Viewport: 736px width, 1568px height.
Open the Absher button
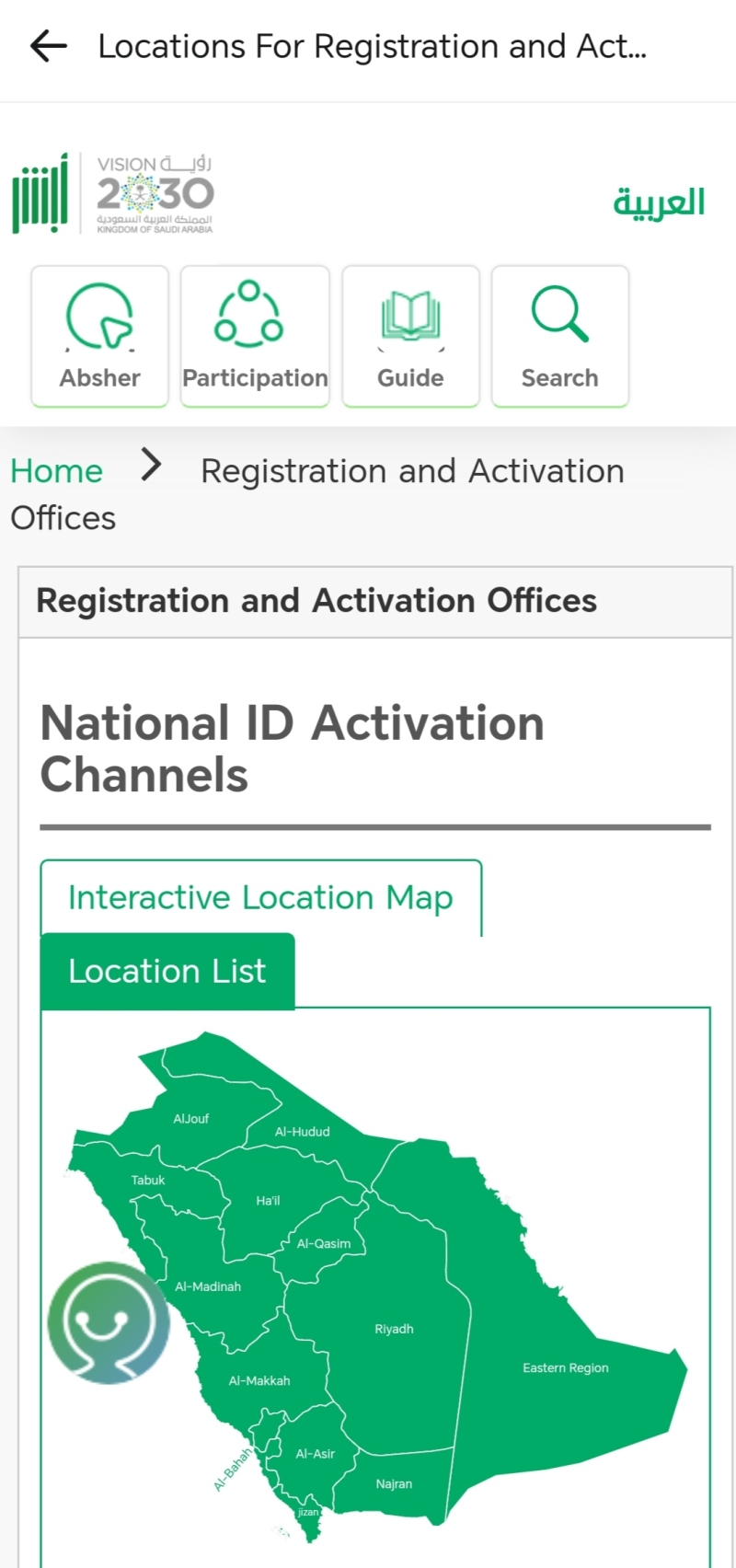[x=99, y=336]
